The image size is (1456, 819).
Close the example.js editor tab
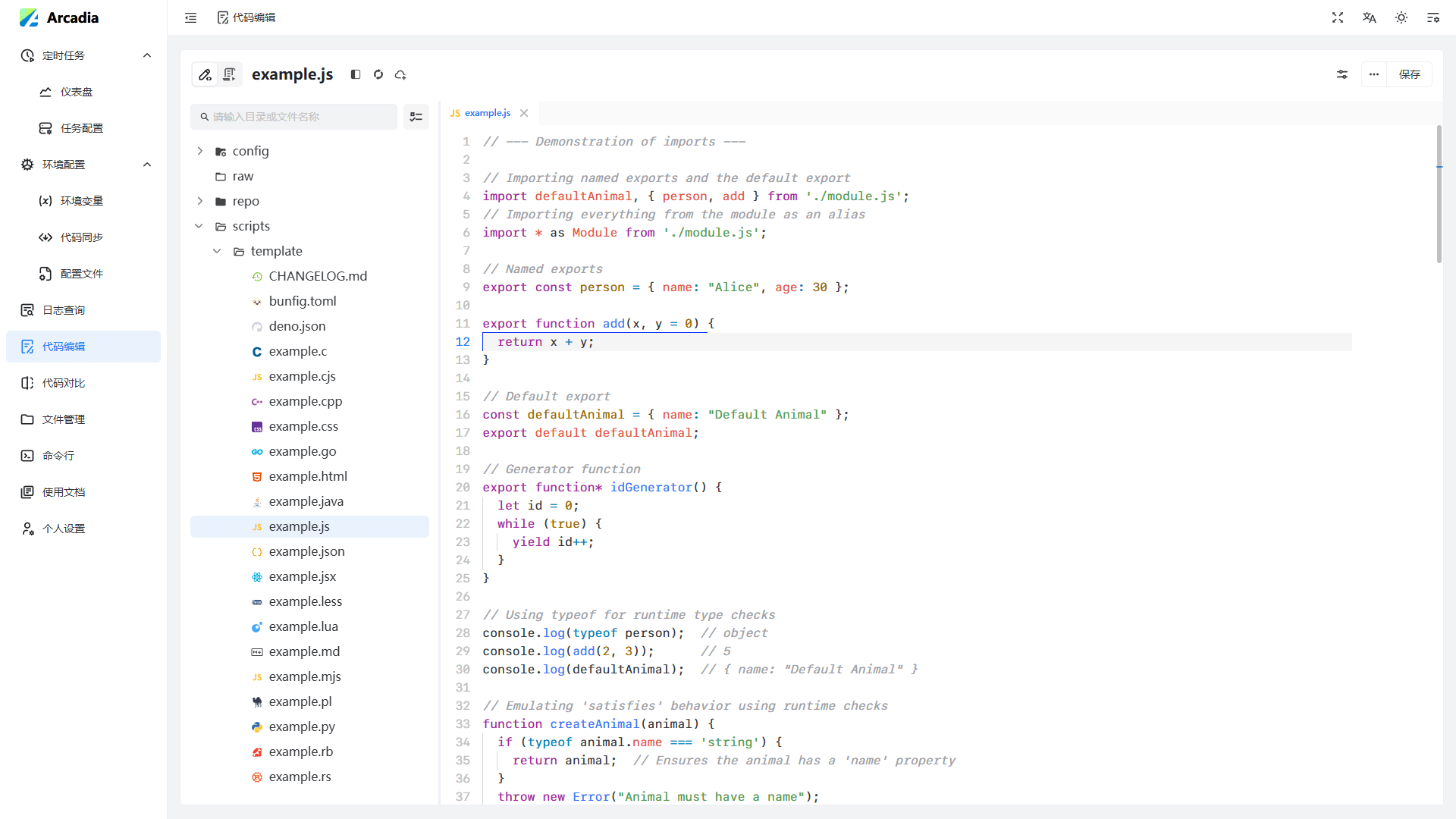524,113
